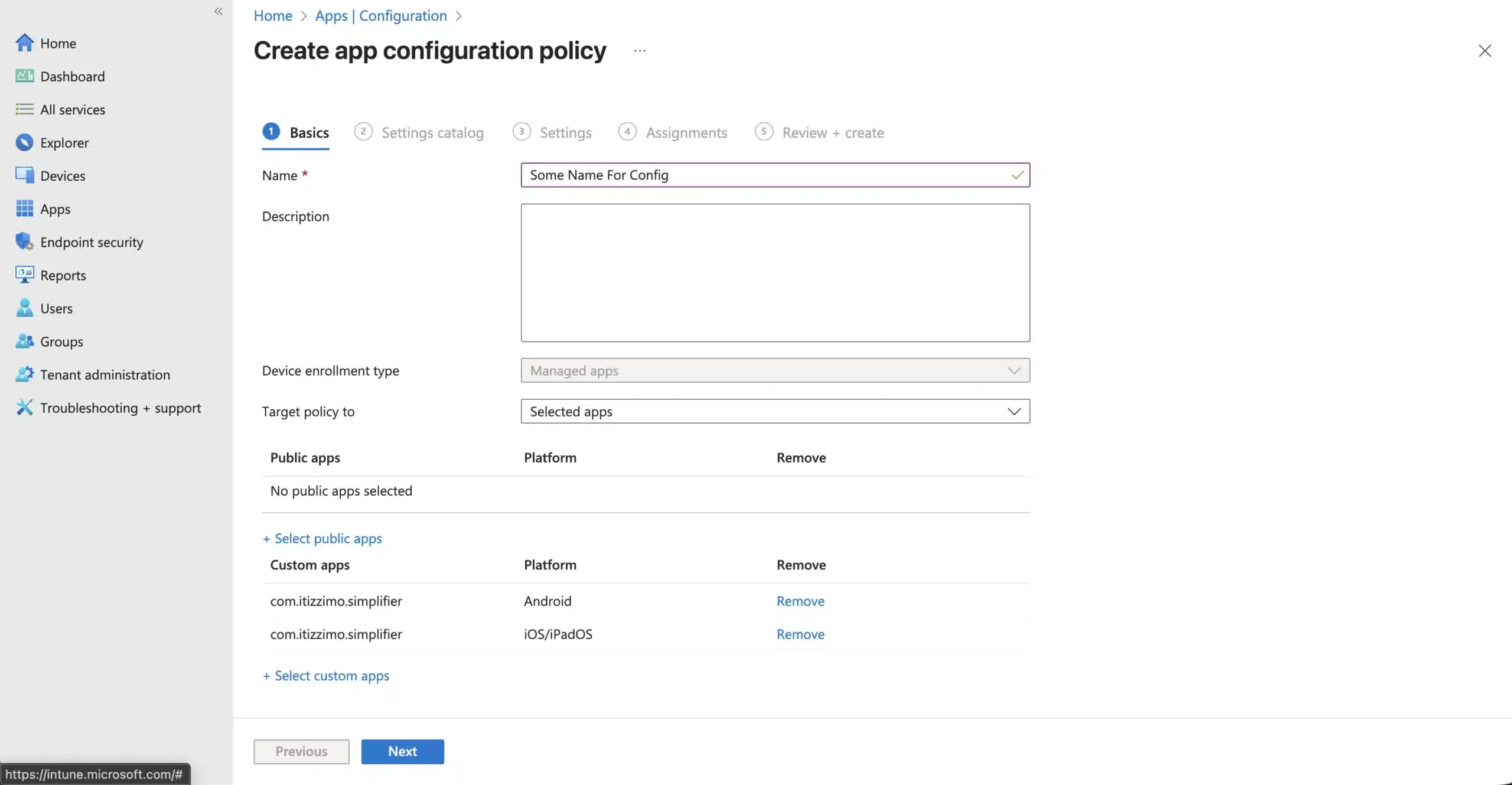Remove the Android com.itizzimo.simplifier app

[800, 601]
